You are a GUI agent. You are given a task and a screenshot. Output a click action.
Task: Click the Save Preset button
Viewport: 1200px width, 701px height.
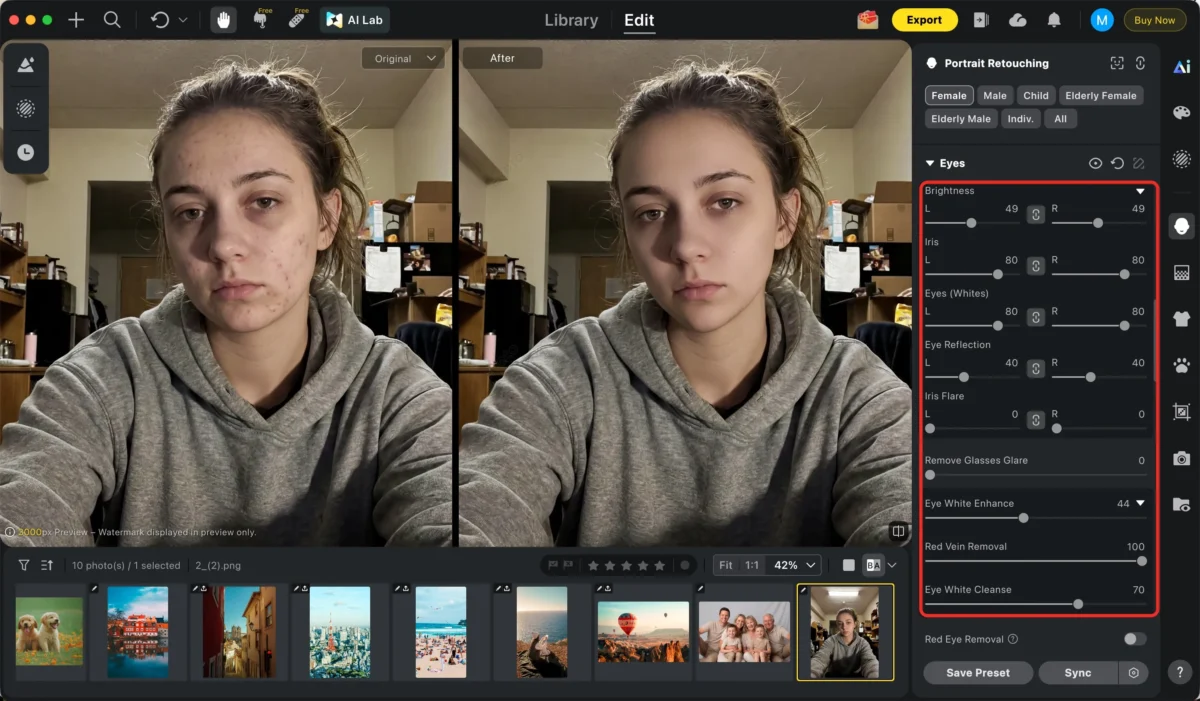977,673
